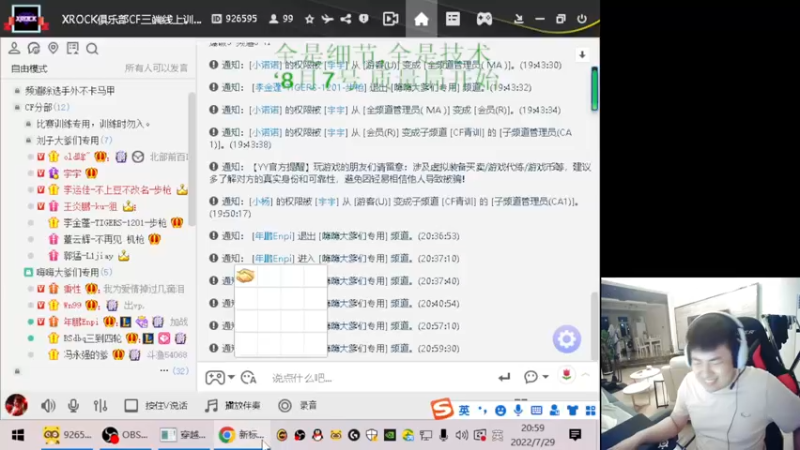Click the shield icon in top bar
Viewport: 800px width, 450px height.
pyautogui.click(x=364, y=19)
